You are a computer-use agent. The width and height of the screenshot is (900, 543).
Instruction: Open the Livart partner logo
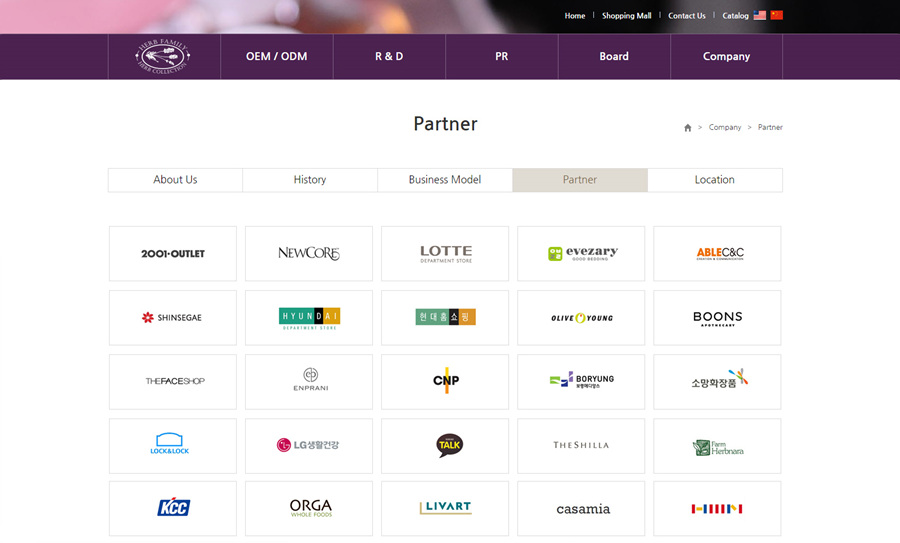[x=445, y=509]
